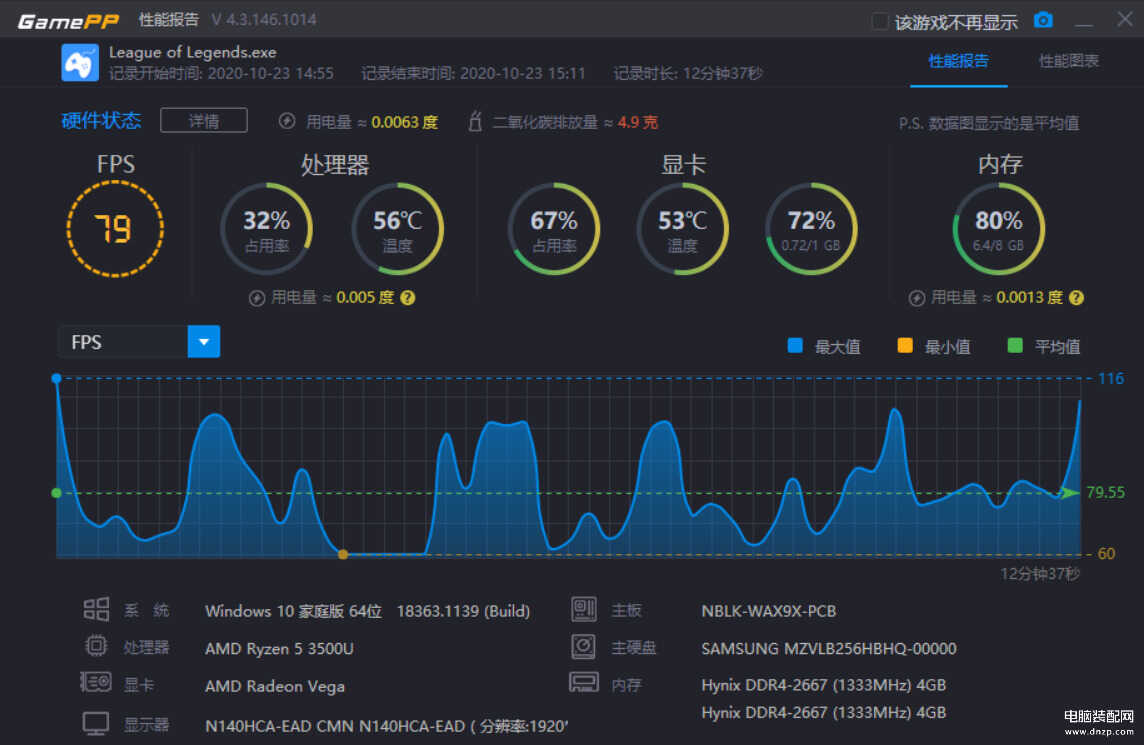Click the GPU 53℃ temperature gauge
The image size is (1144, 745).
click(x=682, y=229)
